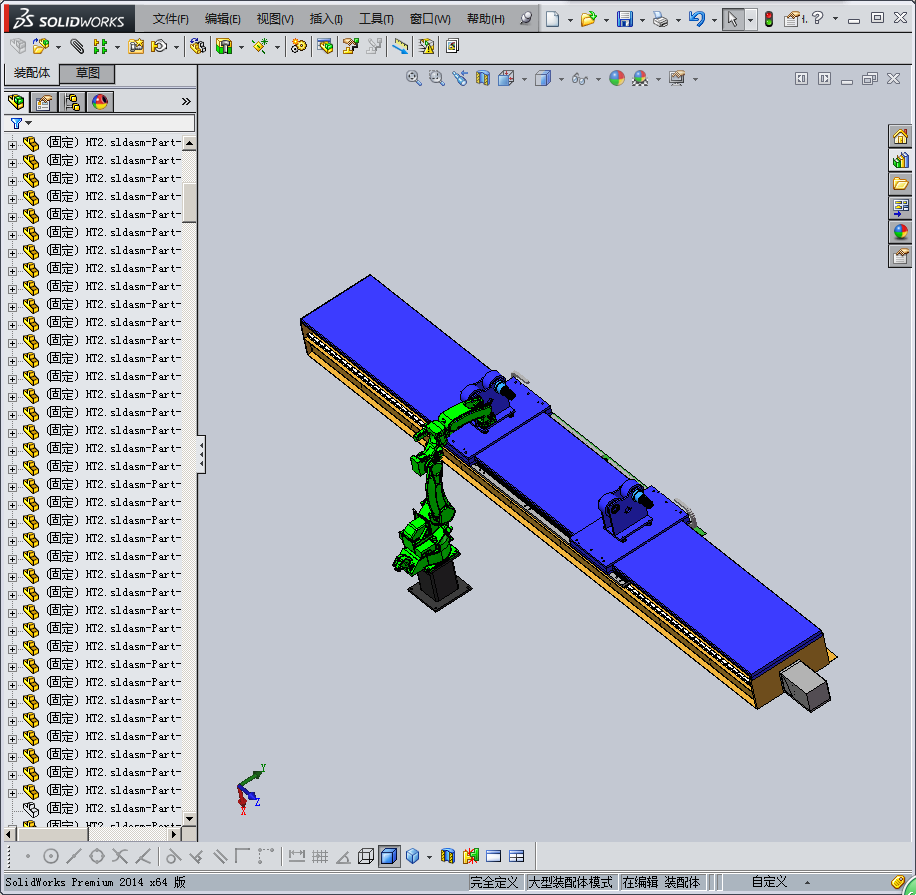Start a New Motion Study
Screen dimensions: 916x895
pos(299,46)
